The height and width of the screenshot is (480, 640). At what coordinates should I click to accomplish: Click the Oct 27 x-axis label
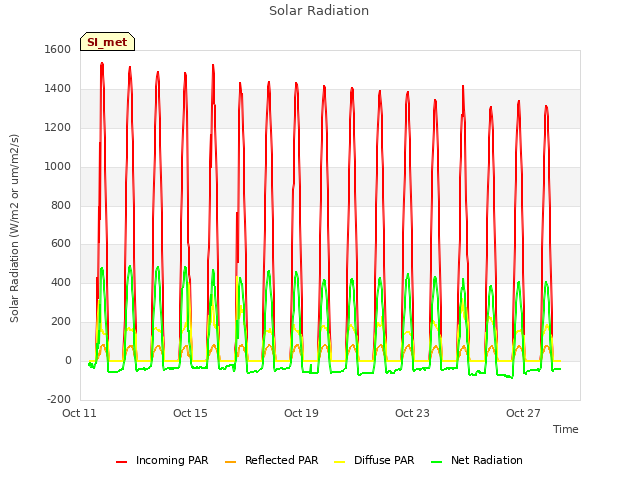523,413
